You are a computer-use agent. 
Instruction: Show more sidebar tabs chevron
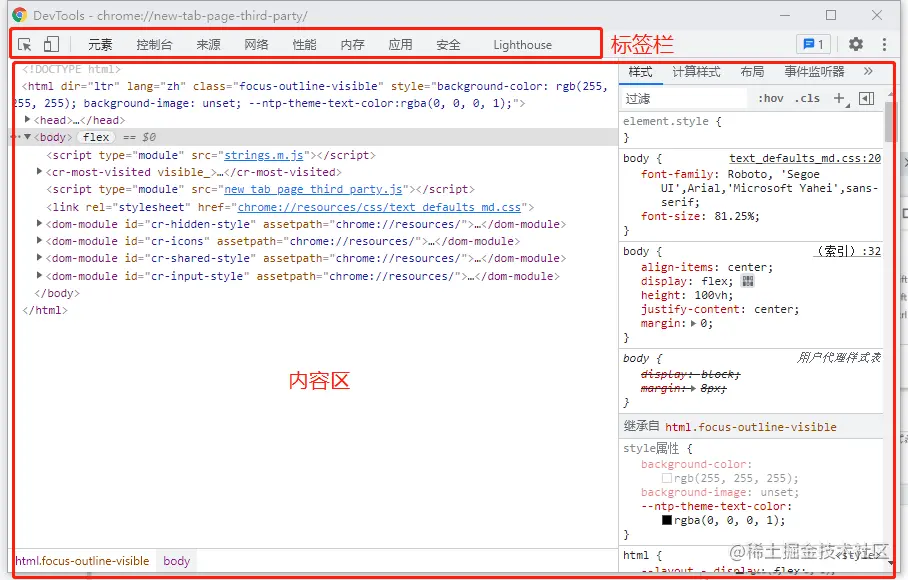(x=867, y=71)
